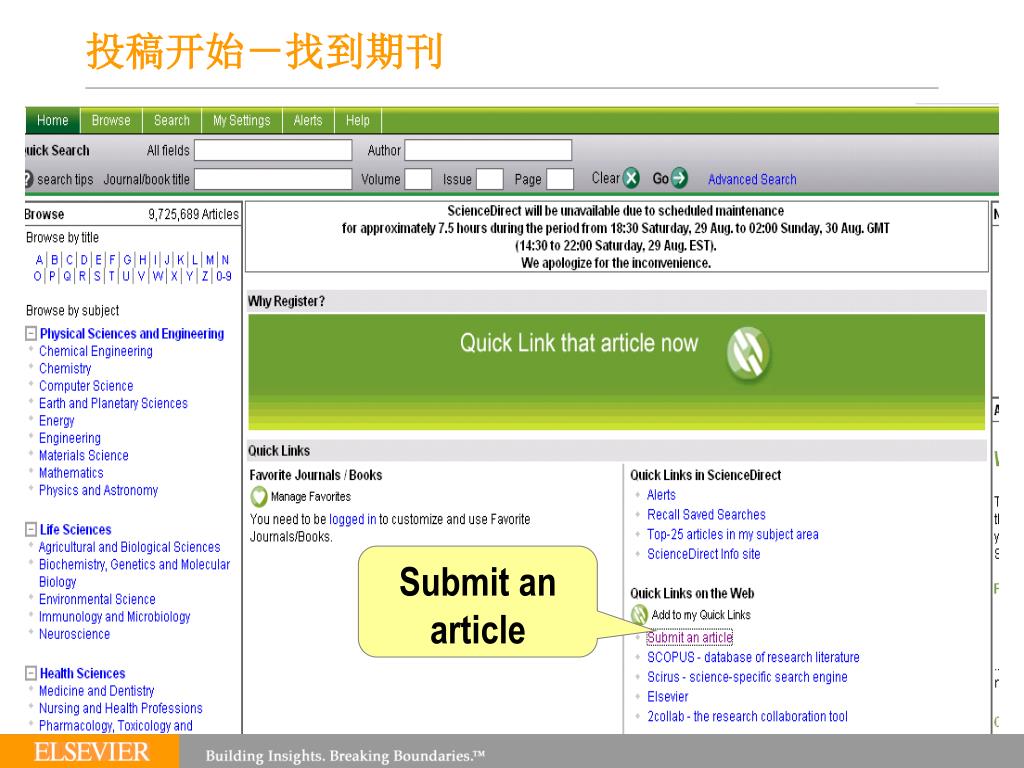The height and width of the screenshot is (768, 1024).
Task: Click Manage Favorites text
Action: click(311, 497)
